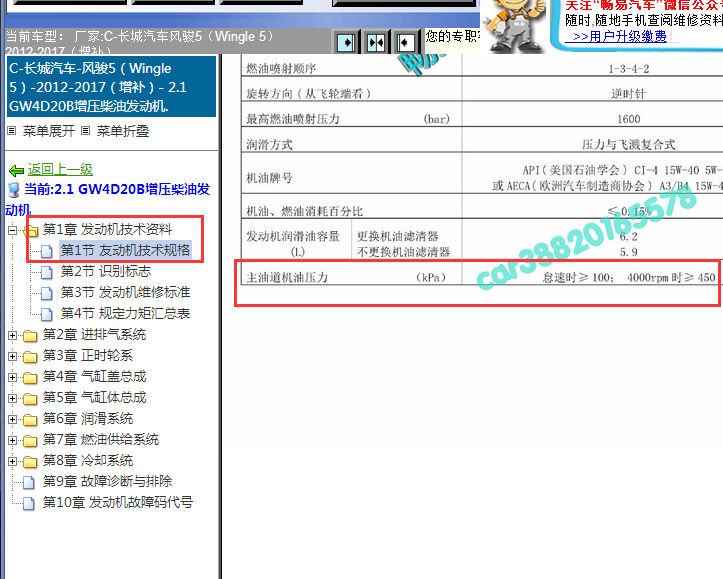Image resolution: width=723 pixels, height=579 pixels.
Task: Click folder icon of 第8章 冷却系统
Action: point(30,462)
